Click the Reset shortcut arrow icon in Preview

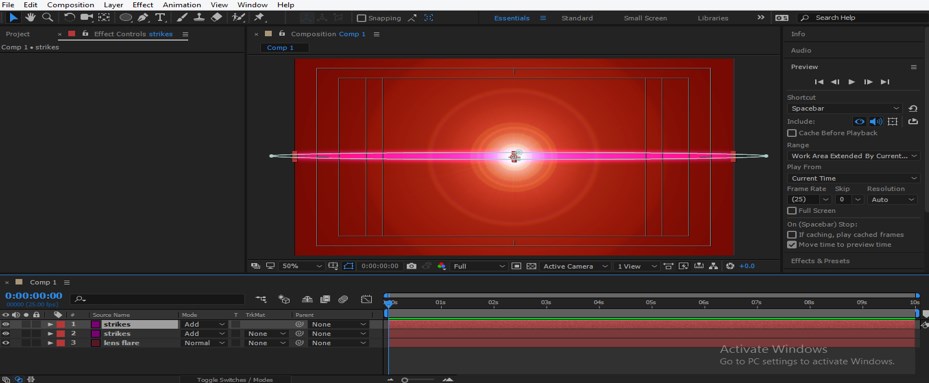(x=913, y=108)
